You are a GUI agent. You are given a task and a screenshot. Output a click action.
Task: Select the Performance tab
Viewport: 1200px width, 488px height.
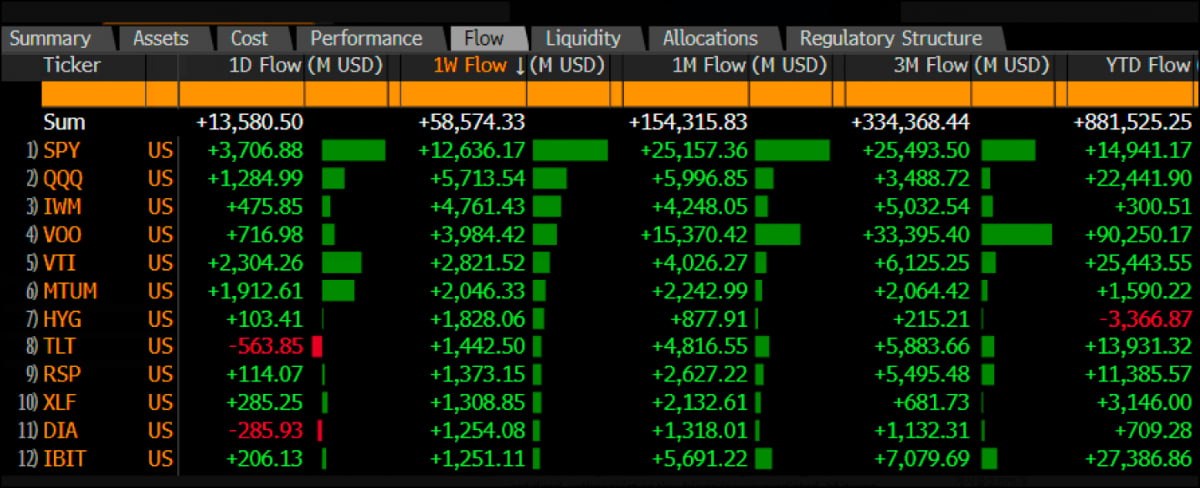pyautogui.click(x=366, y=39)
